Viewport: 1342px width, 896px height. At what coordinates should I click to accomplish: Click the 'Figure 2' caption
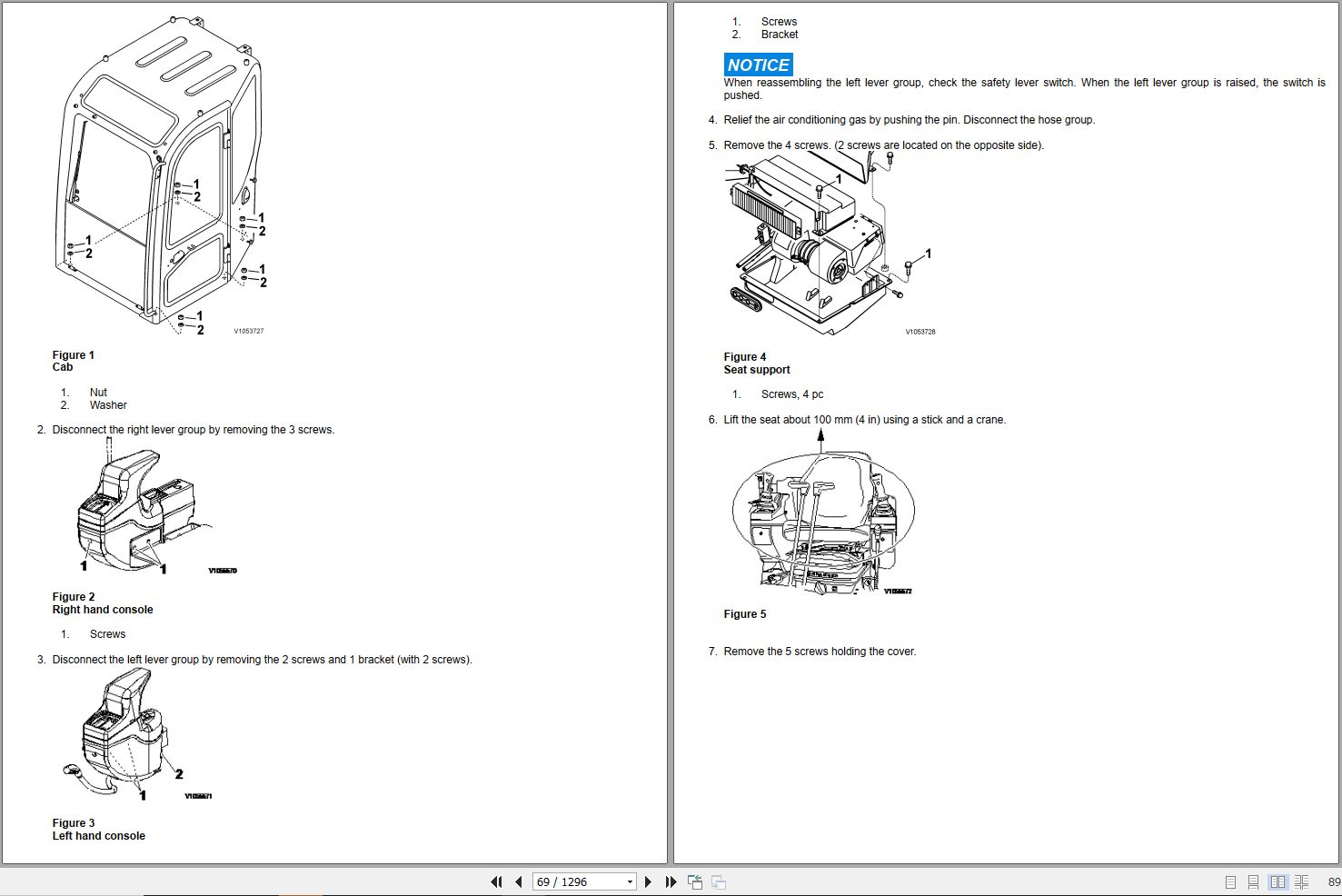click(74, 597)
